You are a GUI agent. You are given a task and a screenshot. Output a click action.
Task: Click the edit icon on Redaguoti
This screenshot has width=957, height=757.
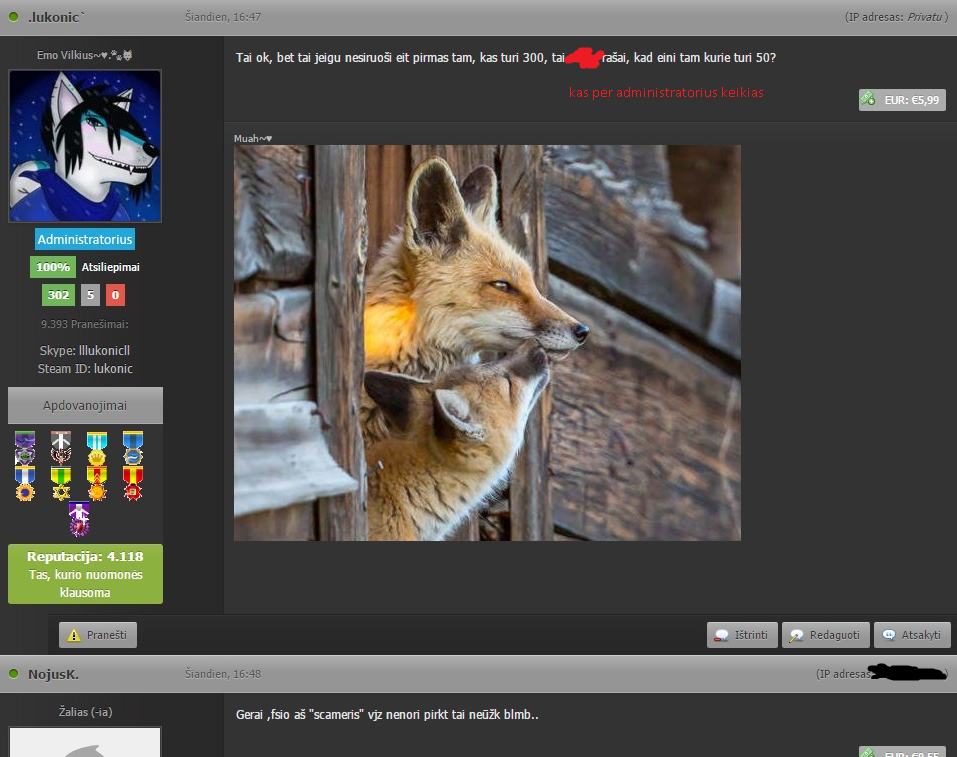pos(796,635)
